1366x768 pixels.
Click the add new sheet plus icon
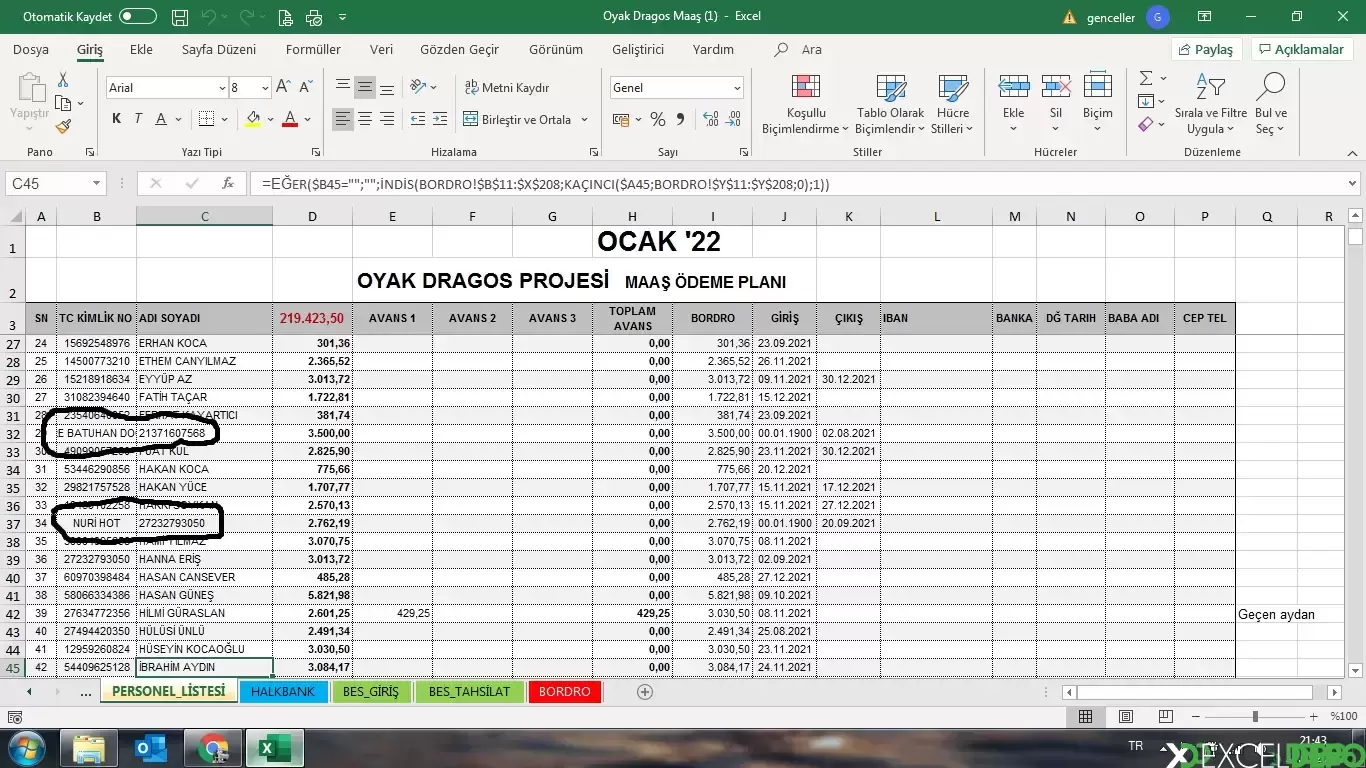pyautogui.click(x=645, y=692)
